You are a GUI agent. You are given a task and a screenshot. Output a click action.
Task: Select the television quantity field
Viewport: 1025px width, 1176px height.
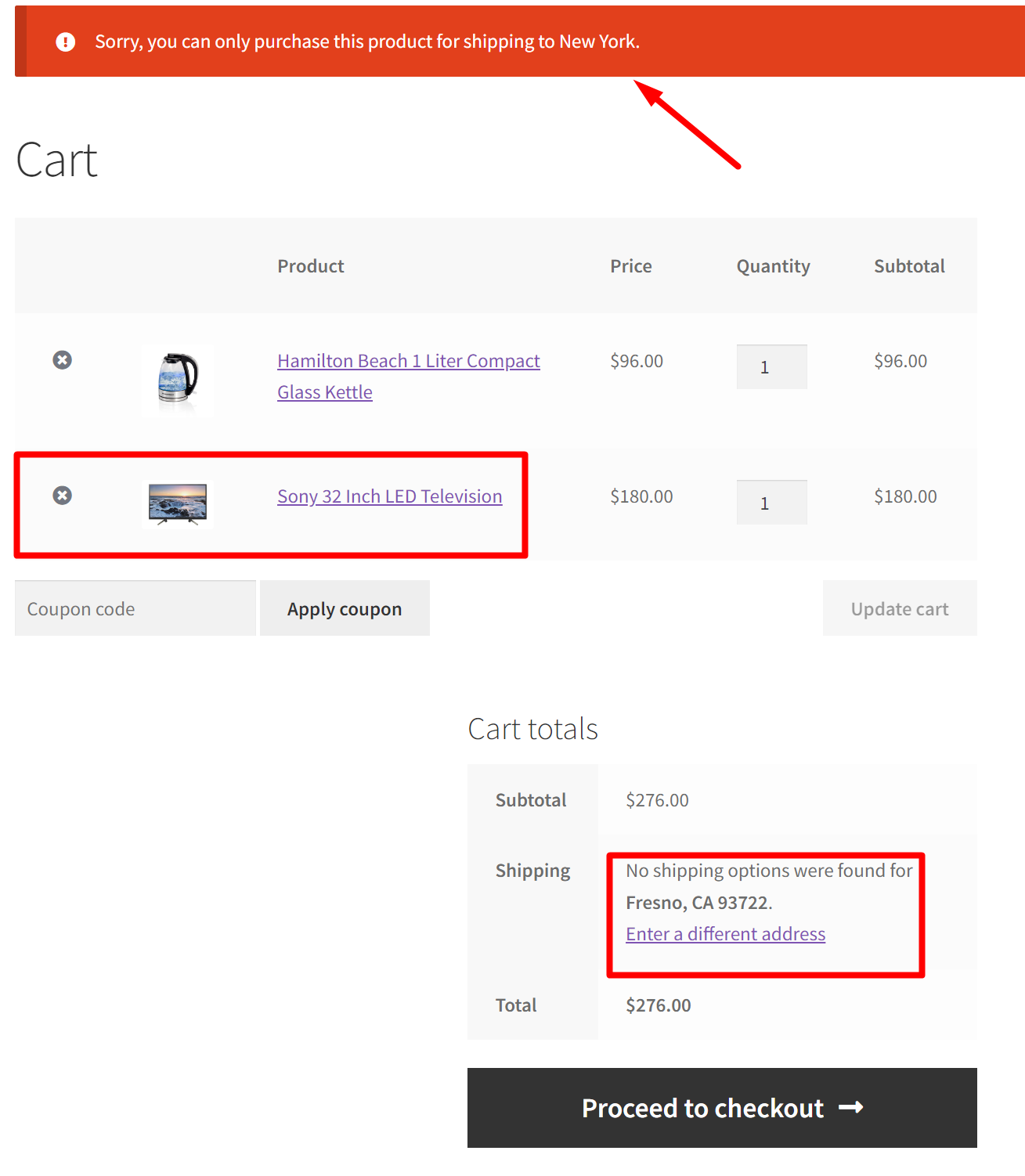[771, 502]
